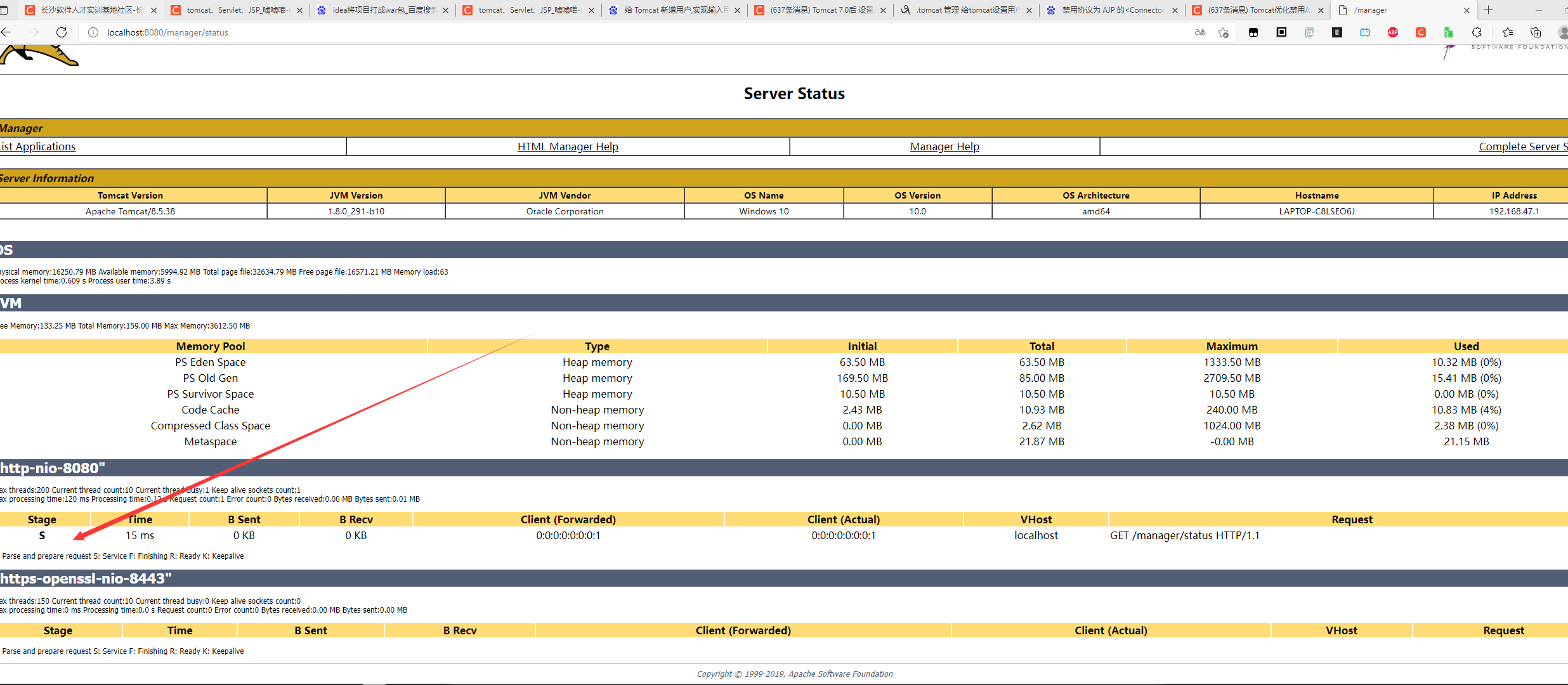Open the green document extension icon

[1449, 32]
